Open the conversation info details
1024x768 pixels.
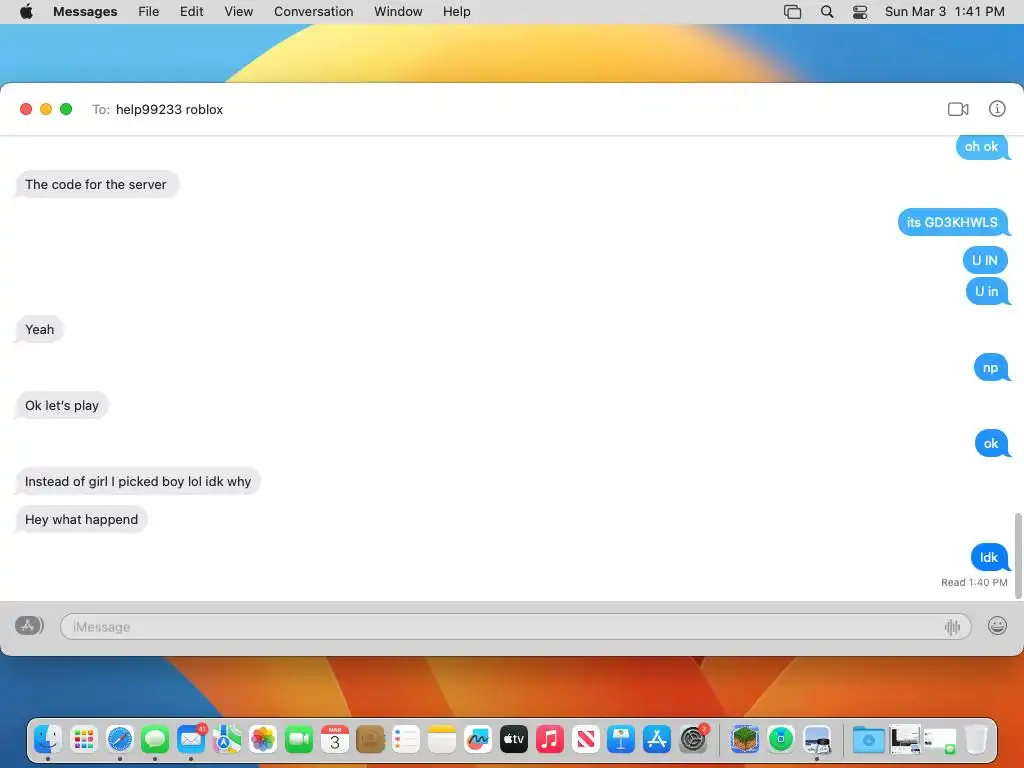click(x=997, y=109)
